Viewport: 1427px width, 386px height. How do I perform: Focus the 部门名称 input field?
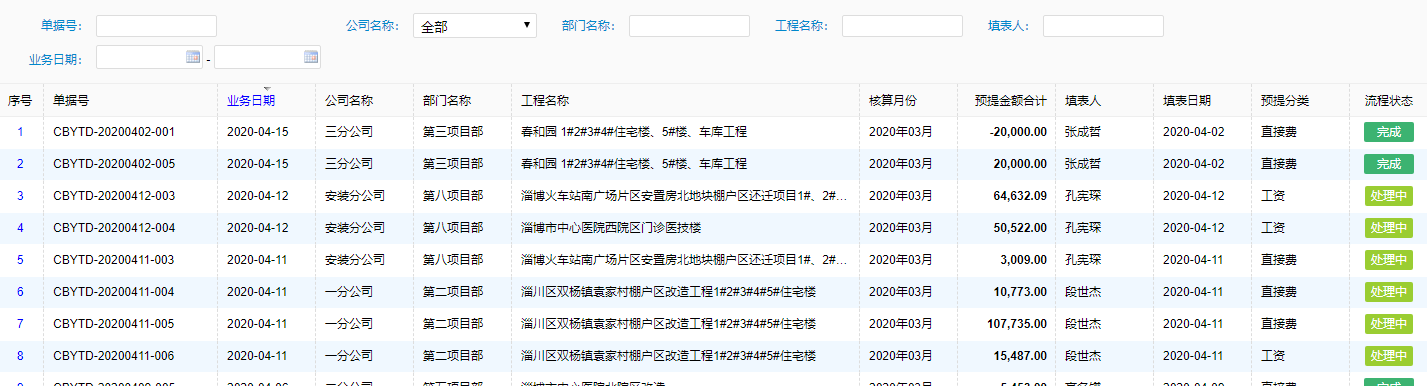point(689,26)
